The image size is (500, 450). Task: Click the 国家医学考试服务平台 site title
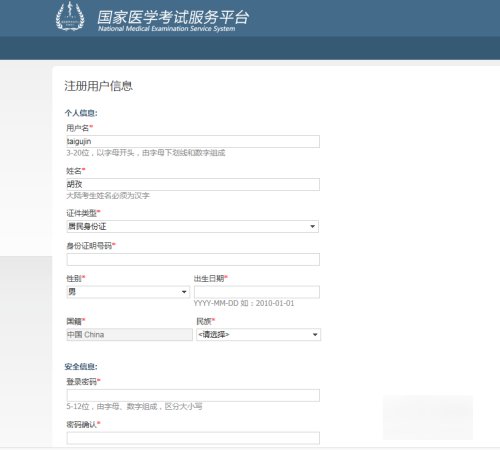[173, 17]
